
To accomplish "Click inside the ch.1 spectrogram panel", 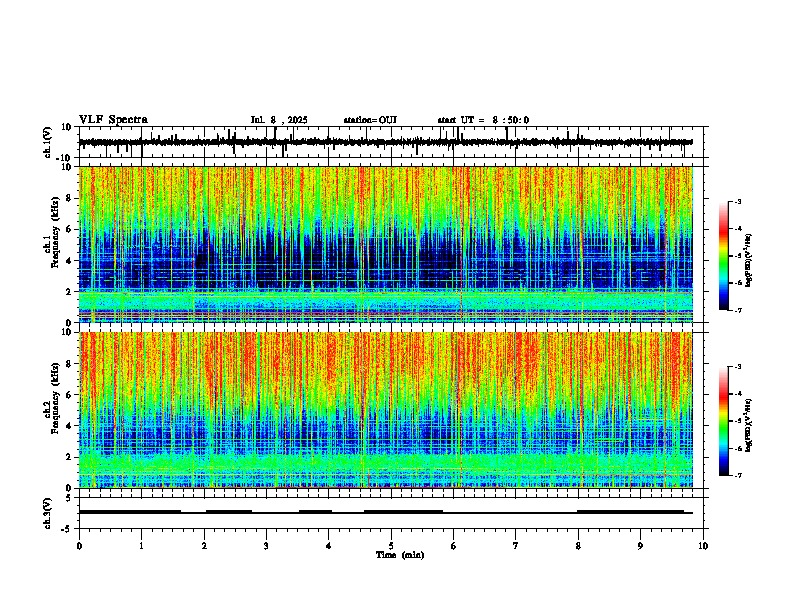I will pyautogui.click(x=385, y=244).
